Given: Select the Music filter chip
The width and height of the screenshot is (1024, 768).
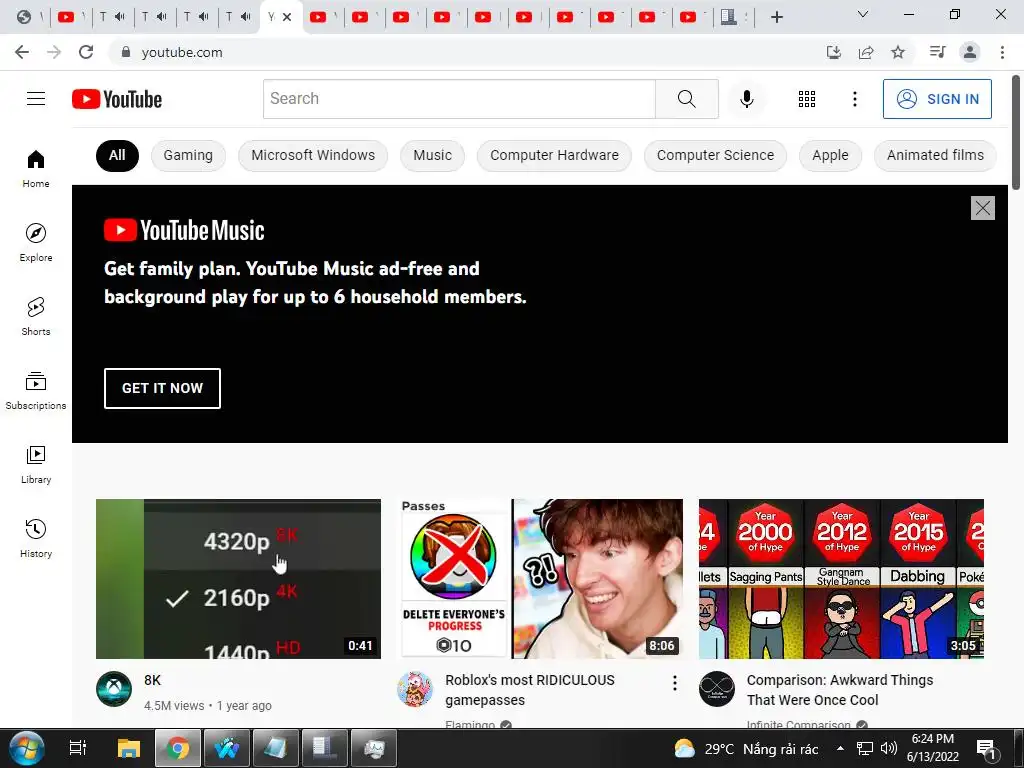Looking at the screenshot, I should point(432,155).
